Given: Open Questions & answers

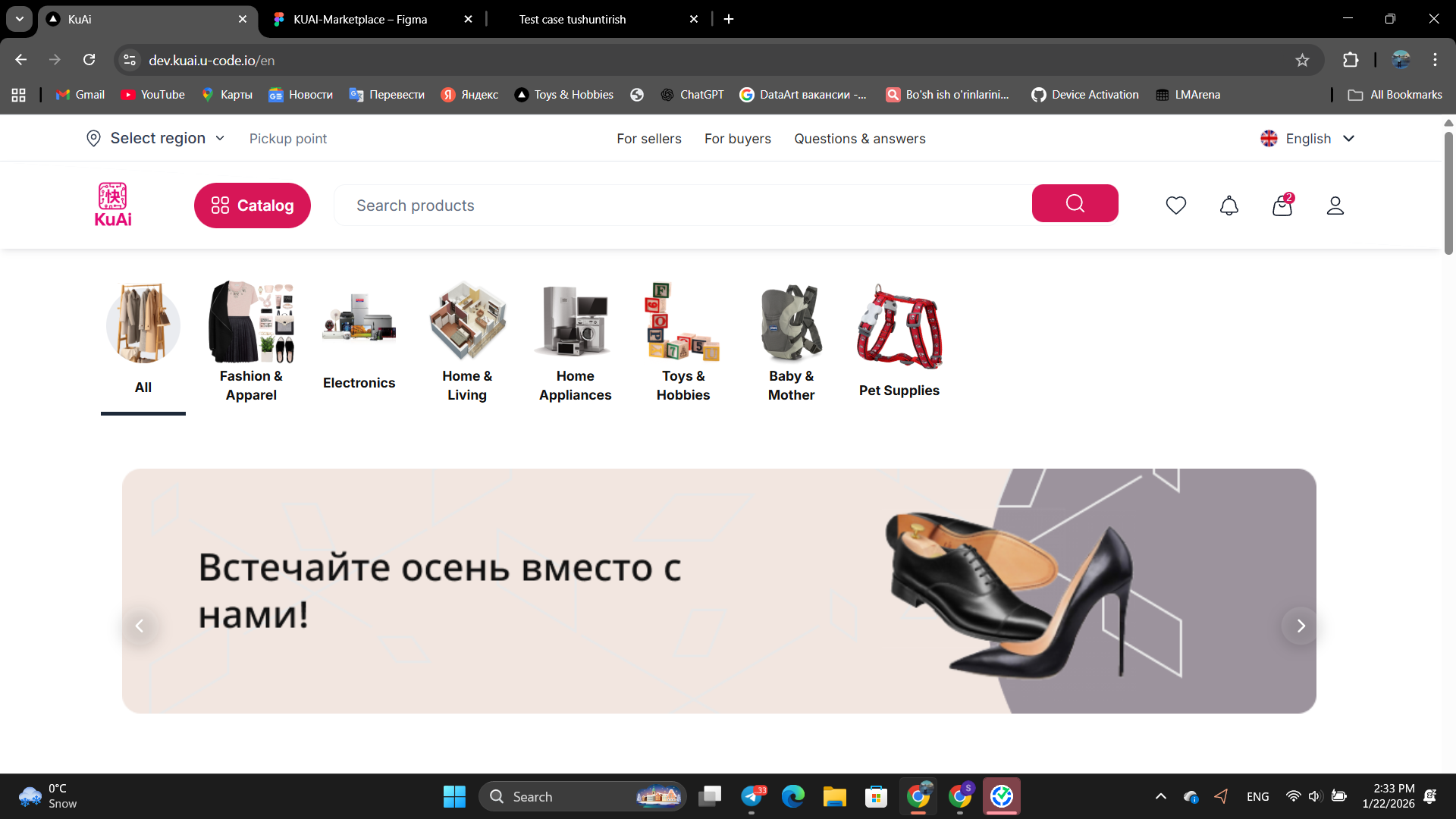Looking at the screenshot, I should tap(860, 138).
